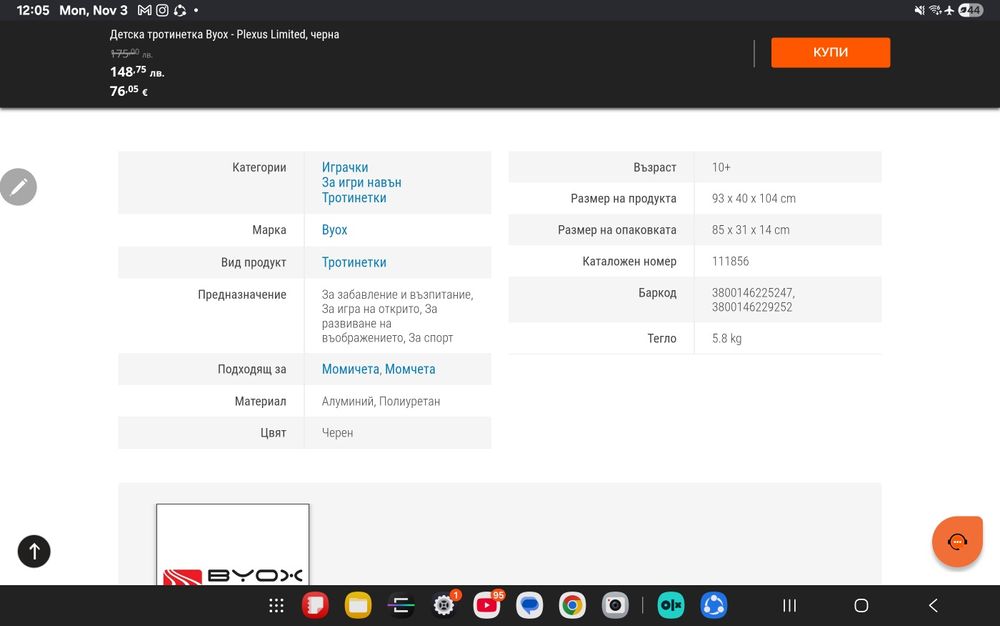
Task: Launch YouTube from the taskbar
Action: pos(487,606)
